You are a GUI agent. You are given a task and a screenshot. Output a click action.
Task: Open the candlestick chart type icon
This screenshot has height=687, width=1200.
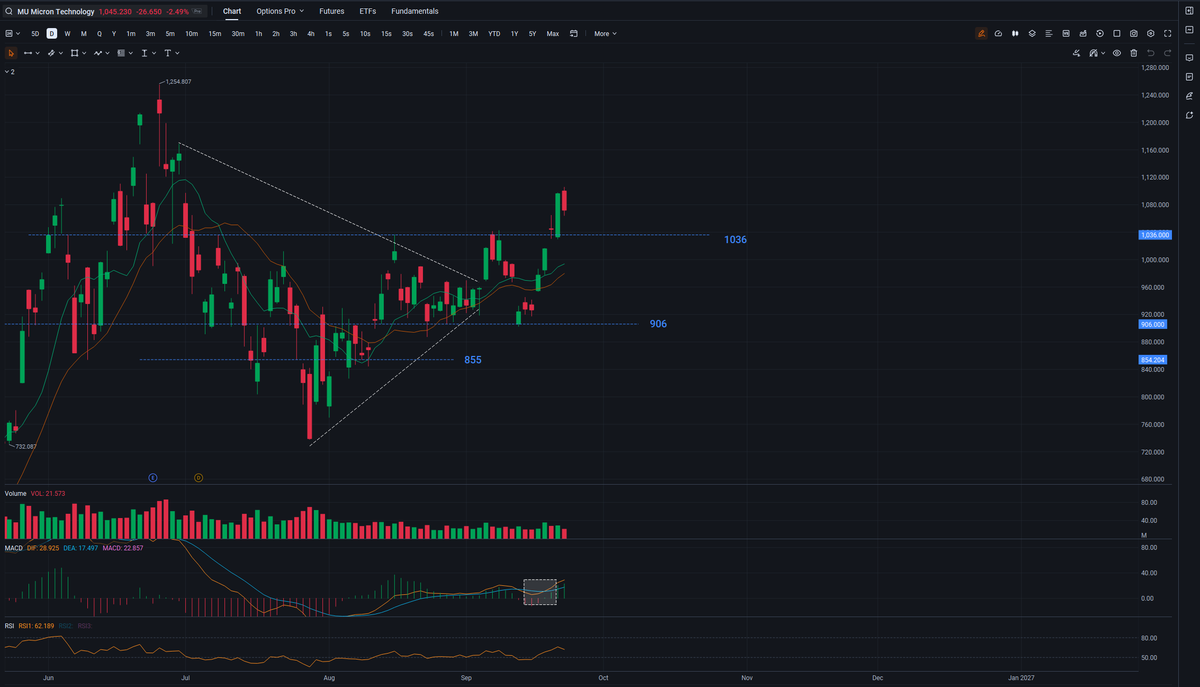pyautogui.click(x=1015, y=33)
